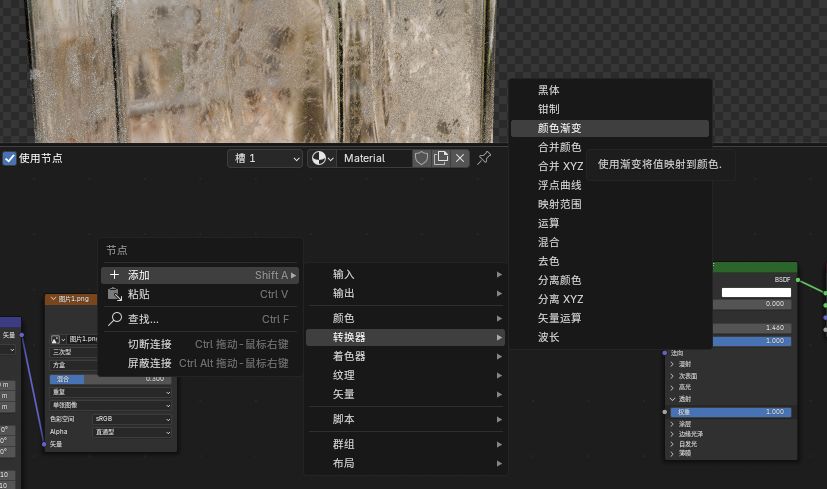The image size is (827, 489).
Task: Choose 查找... from the context menu
Action: tap(200, 319)
